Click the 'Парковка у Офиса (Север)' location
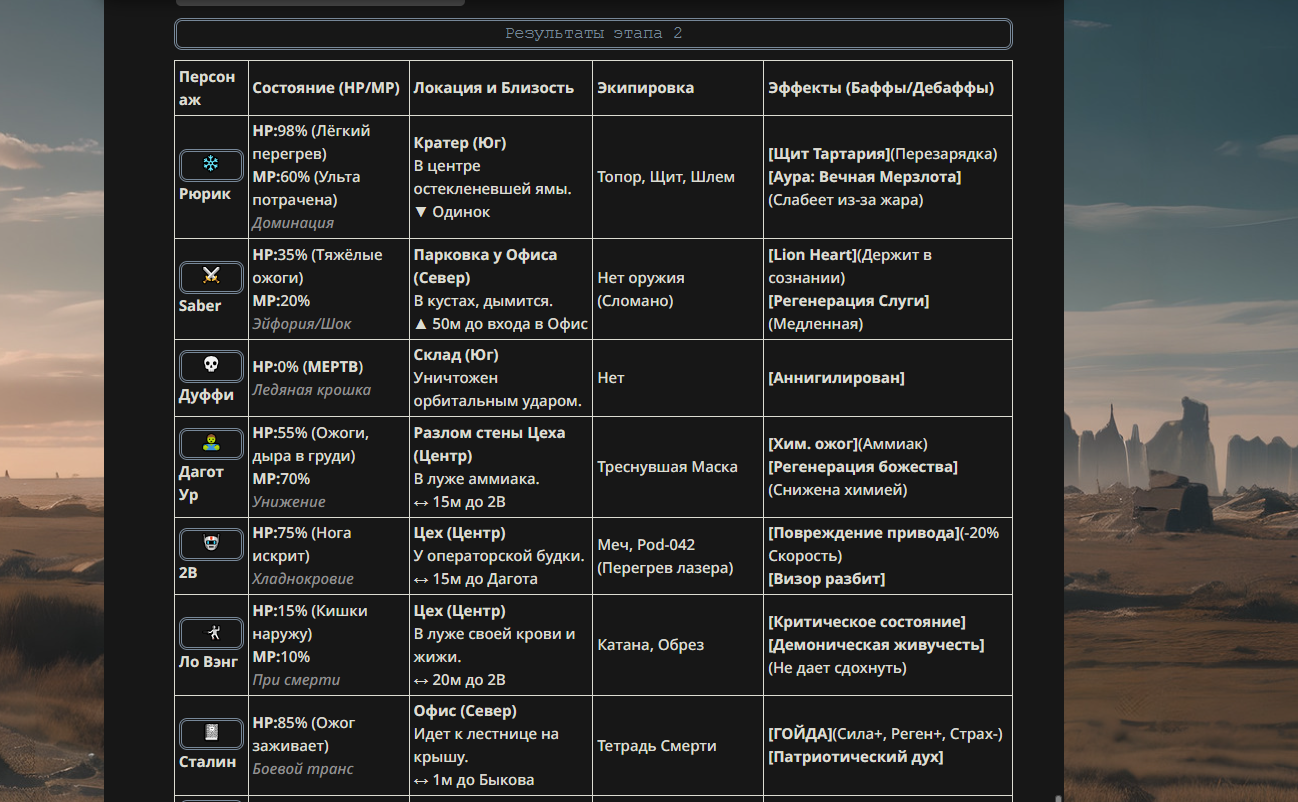This screenshot has height=802, width=1298. 486,266
